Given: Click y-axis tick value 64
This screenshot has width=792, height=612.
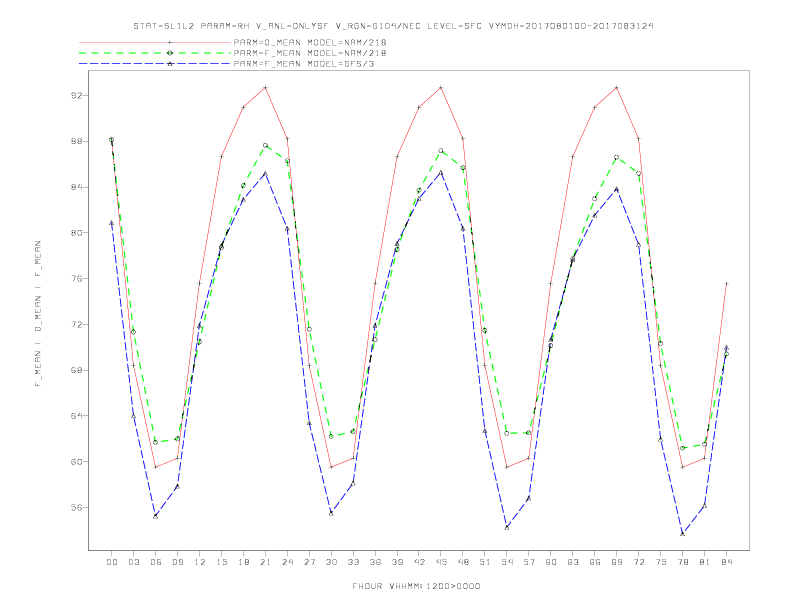Looking at the screenshot, I should pyautogui.click(x=77, y=416).
